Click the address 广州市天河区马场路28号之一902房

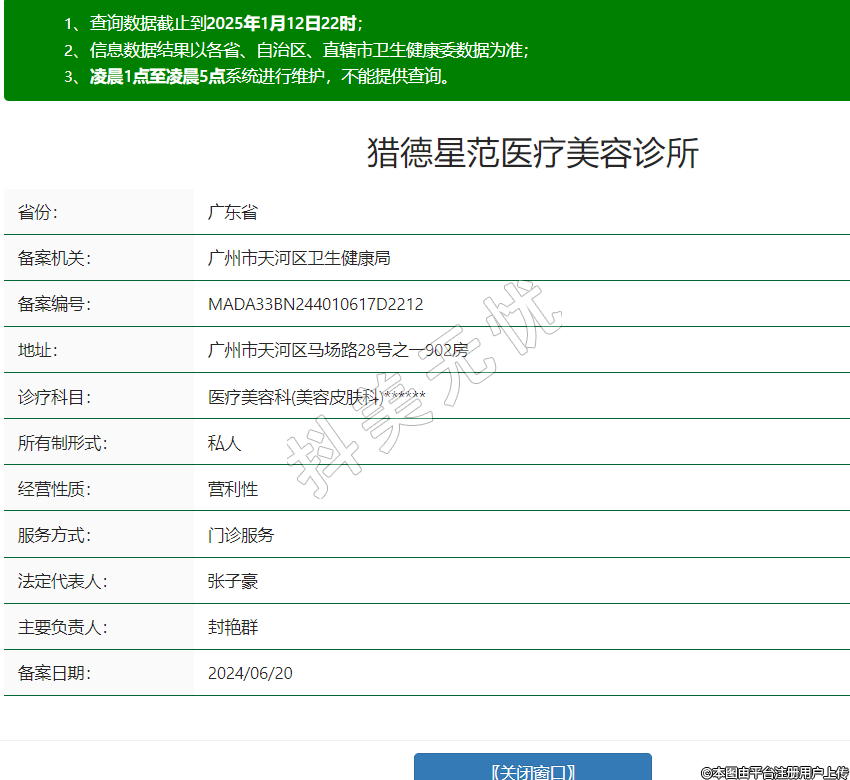pos(337,351)
